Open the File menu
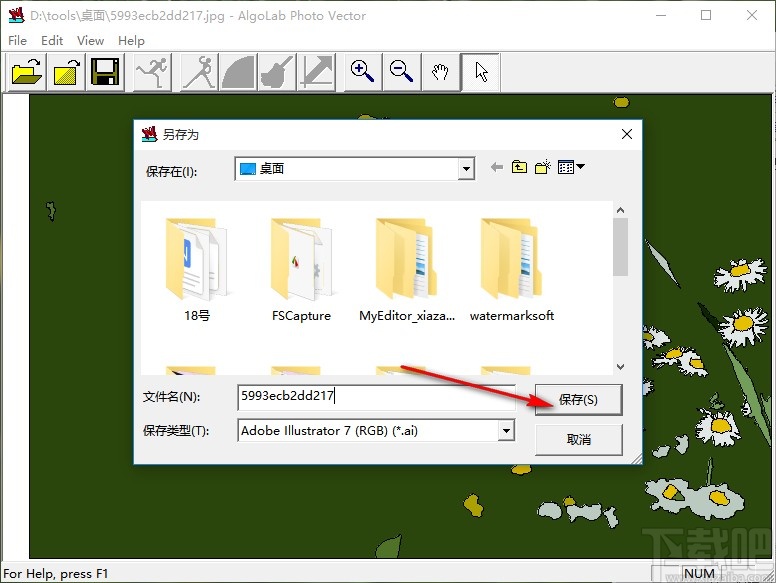 tap(17, 41)
